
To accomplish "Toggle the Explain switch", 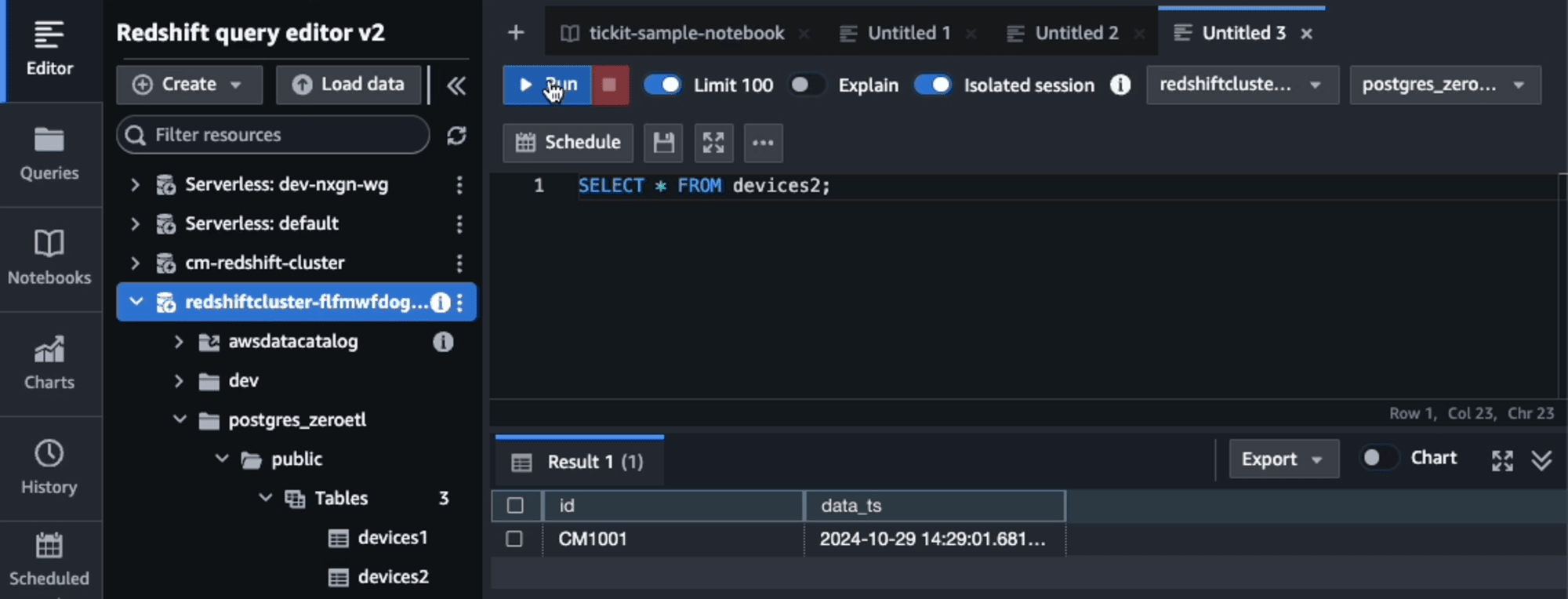I will tap(807, 85).
